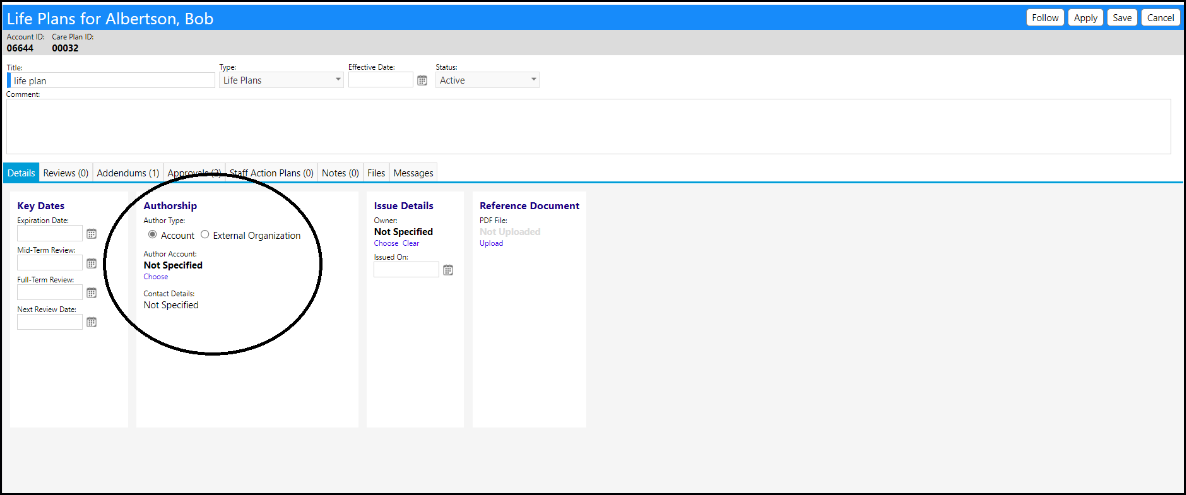Click the Issue Details heading
Image resolution: width=1186 pixels, height=495 pixels.
click(404, 206)
